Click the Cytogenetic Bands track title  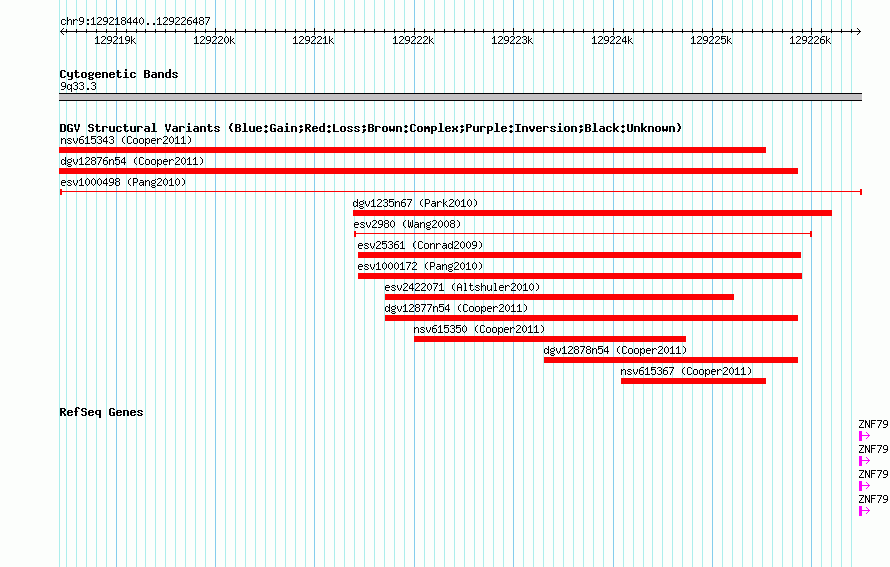tap(119, 74)
